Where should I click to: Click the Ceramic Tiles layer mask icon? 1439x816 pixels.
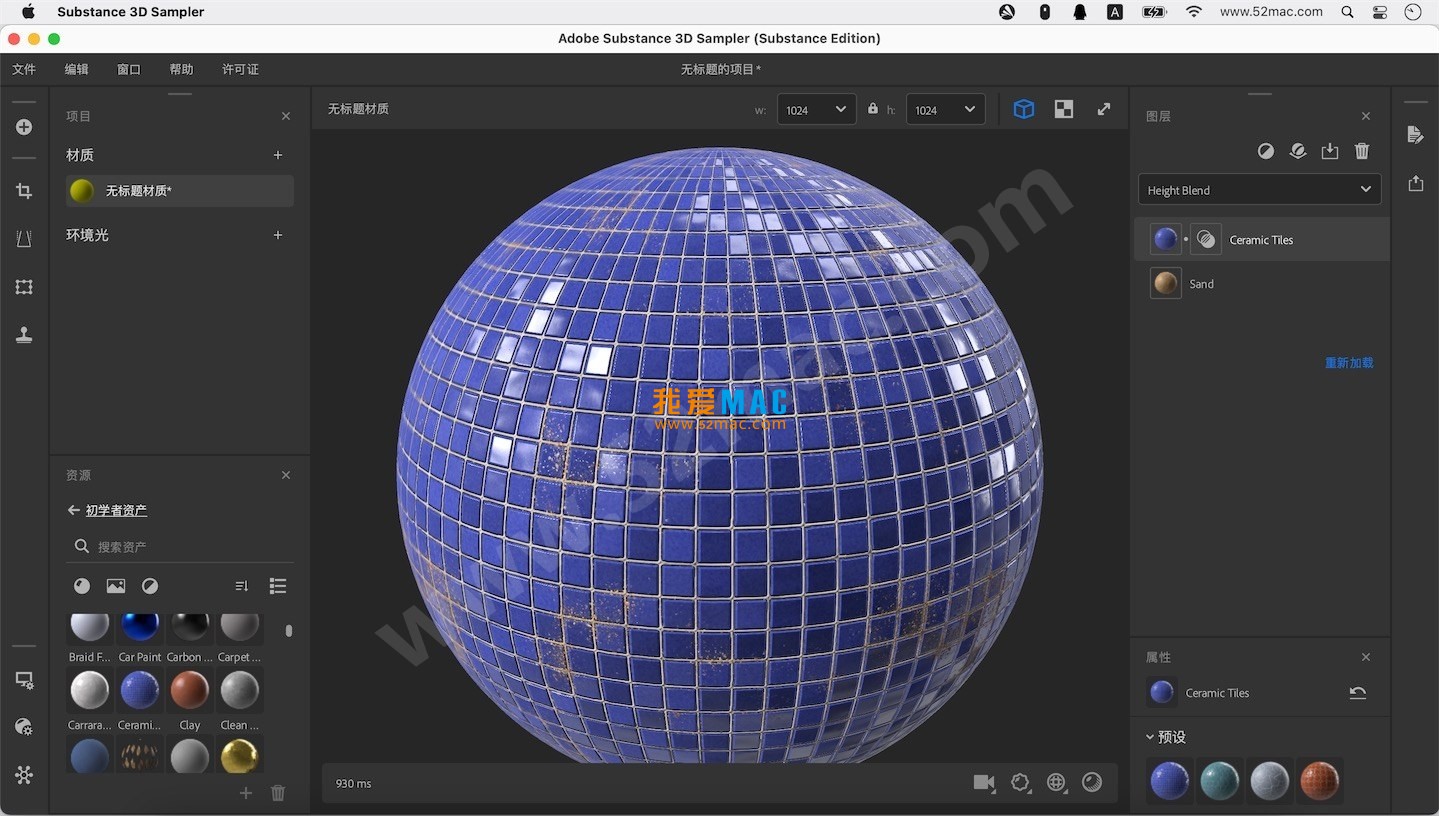pos(1206,240)
